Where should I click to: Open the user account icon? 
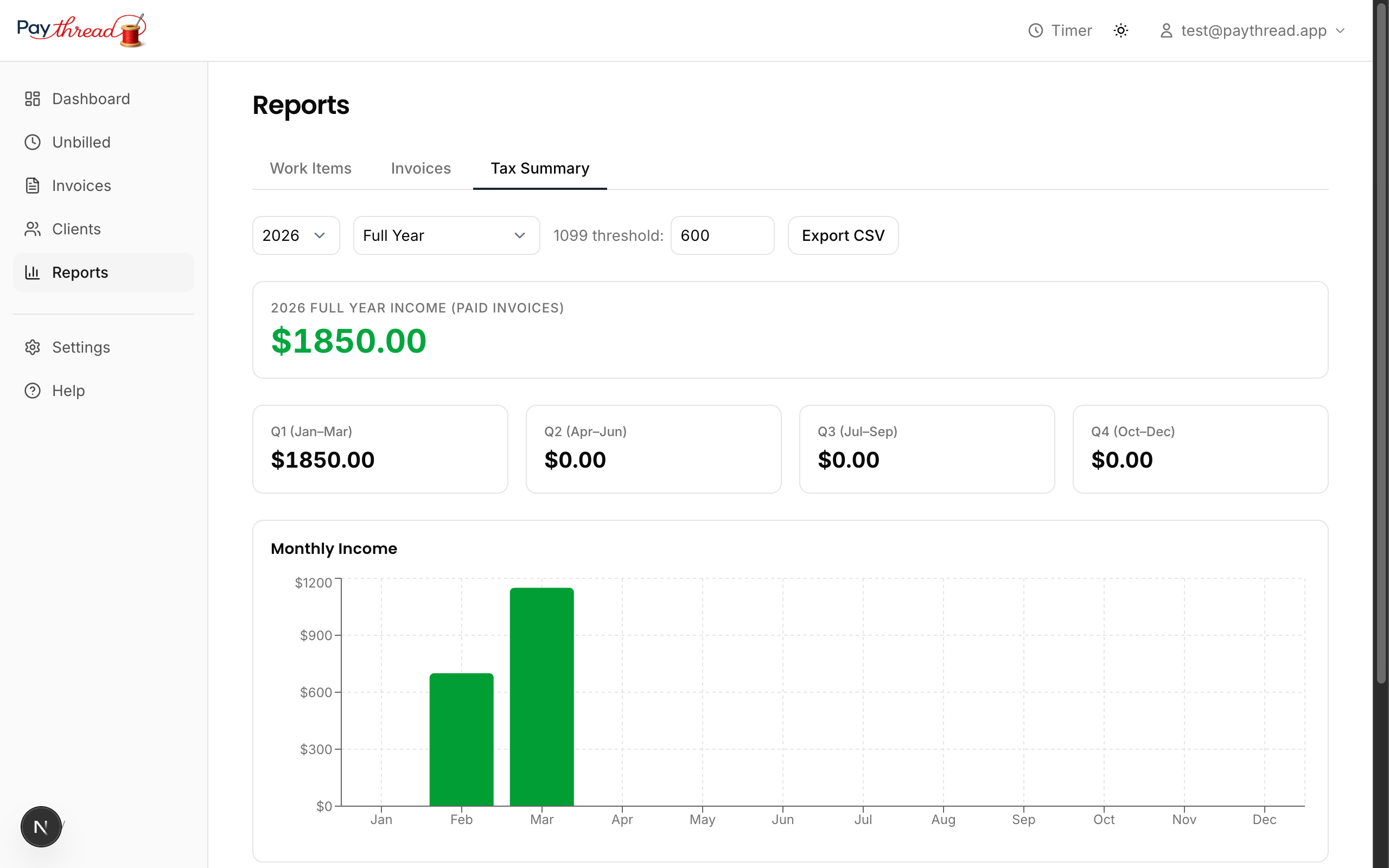point(1167,30)
